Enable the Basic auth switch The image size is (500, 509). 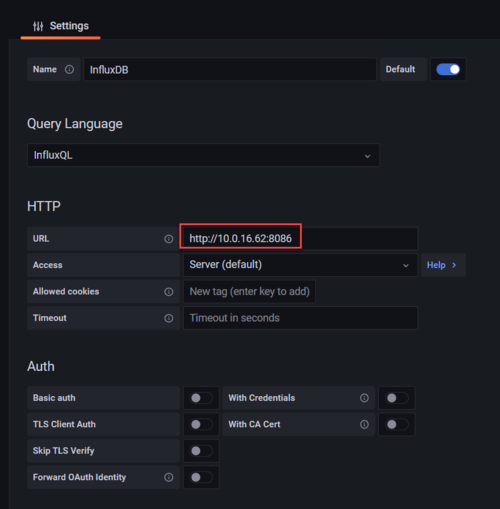pyautogui.click(x=201, y=398)
